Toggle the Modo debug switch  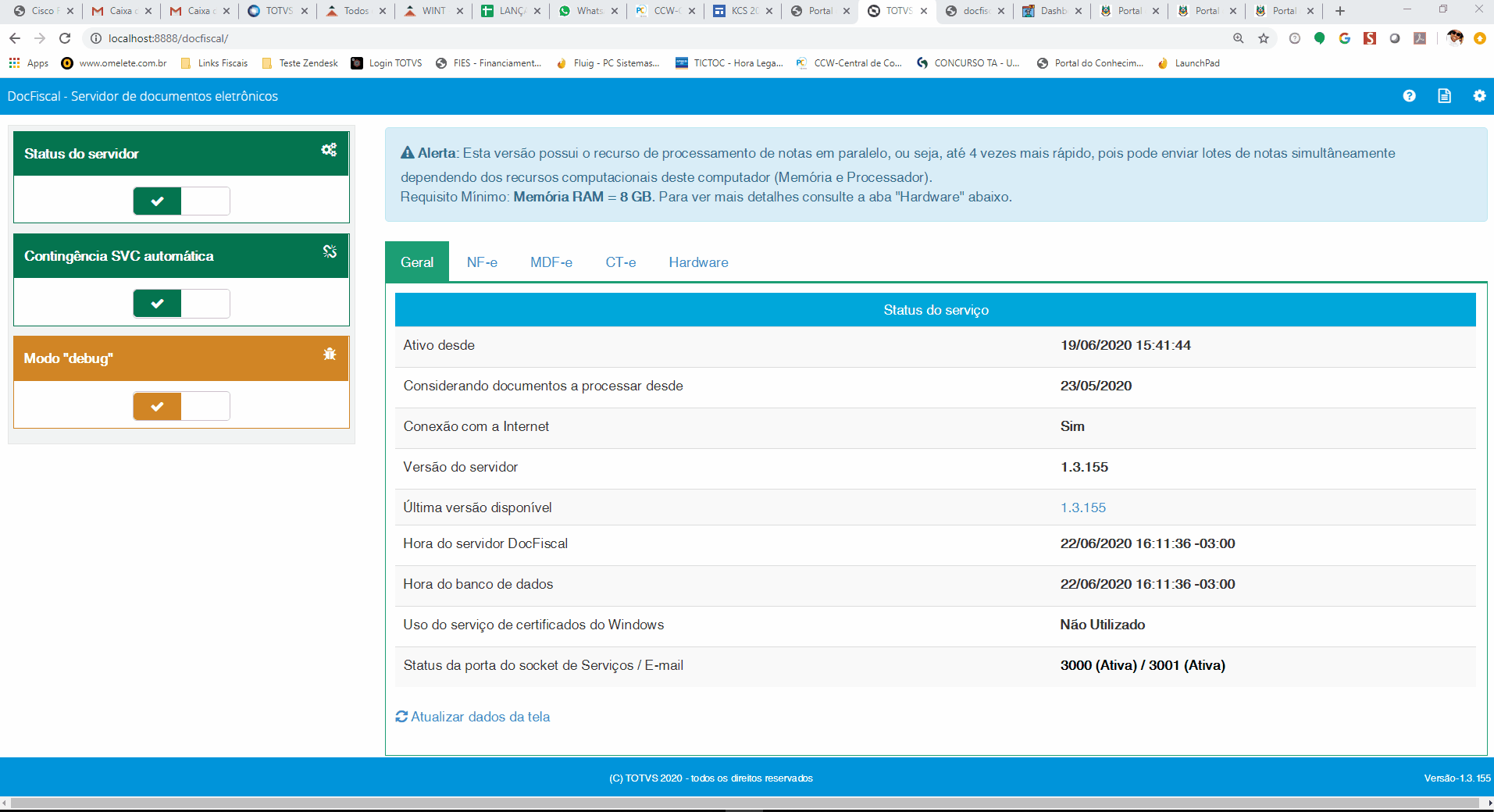point(181,406)
